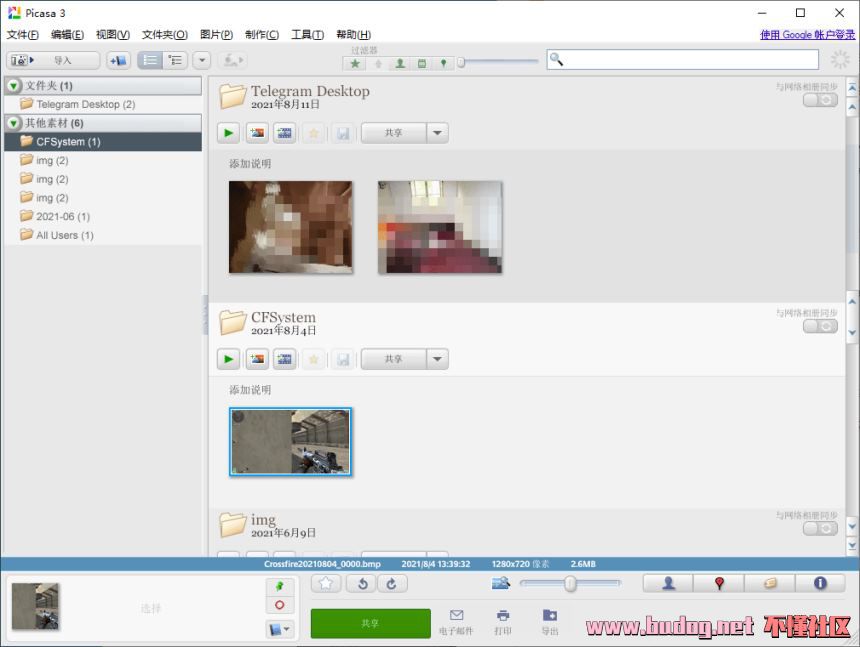
Task: Collapse the 文件夹 section in the sidebar
Action: (14, 86)
